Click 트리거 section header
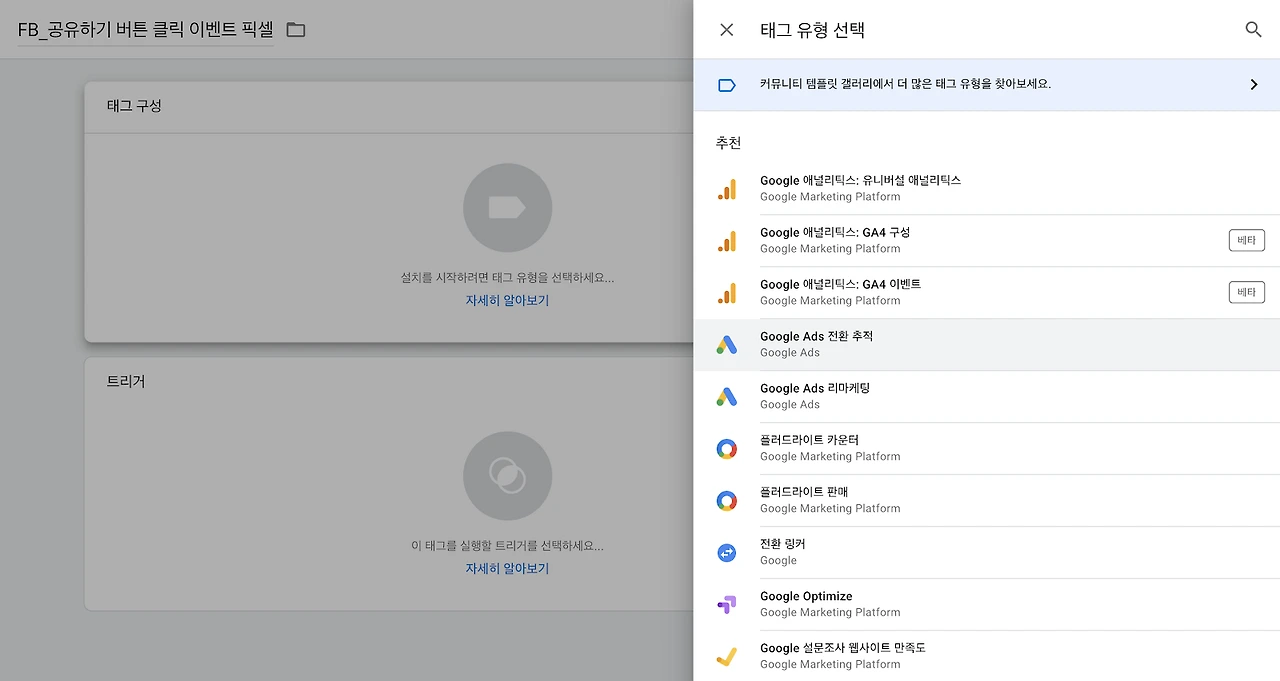The height and width of the screenshot is (681, 1280). tap(126, 381)
